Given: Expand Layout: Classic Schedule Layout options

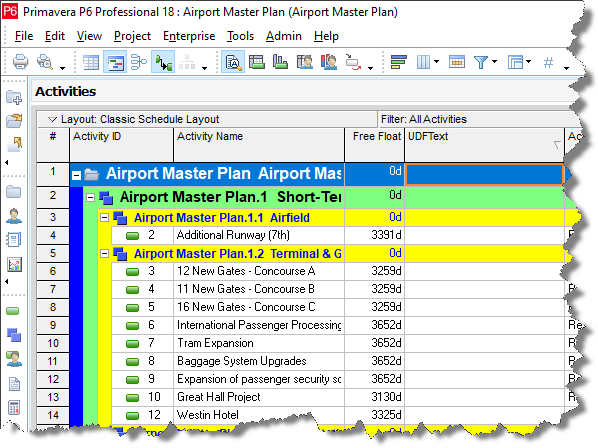Looking at the screenshot, I should tap(52, 119).
